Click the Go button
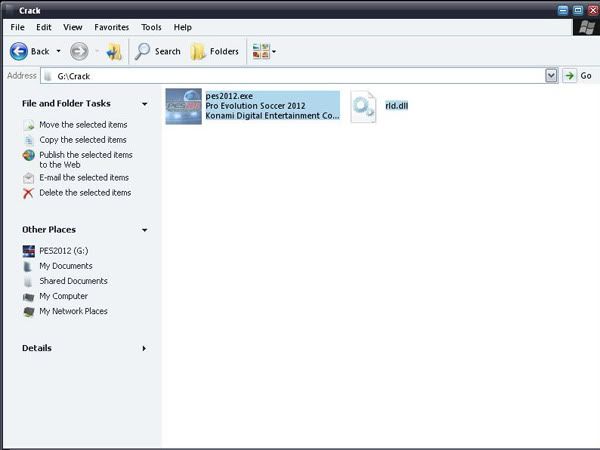Image resolution: width=600 pixels, height=450 pixels. 578,76
